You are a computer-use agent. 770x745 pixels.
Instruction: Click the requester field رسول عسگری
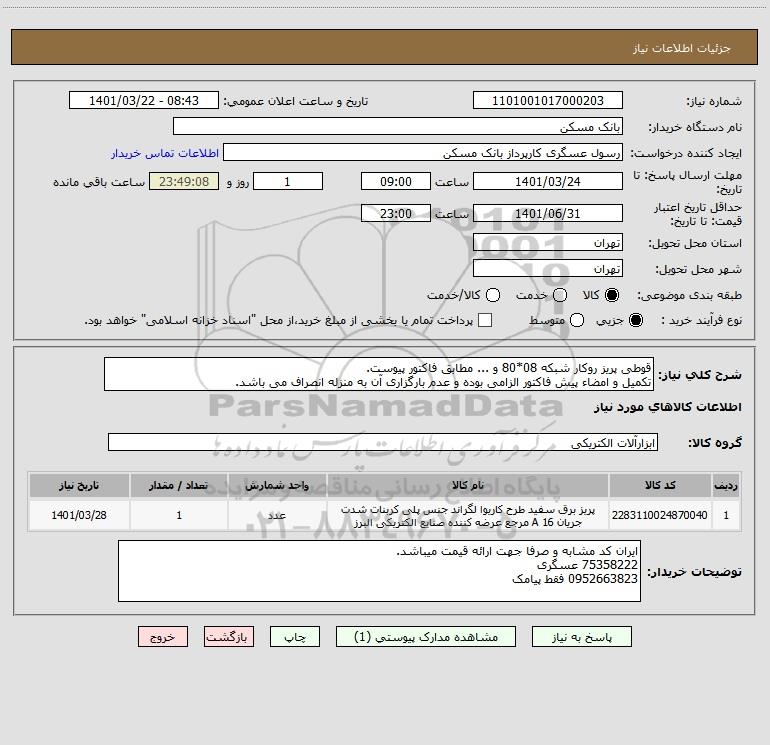click(423, 152)
